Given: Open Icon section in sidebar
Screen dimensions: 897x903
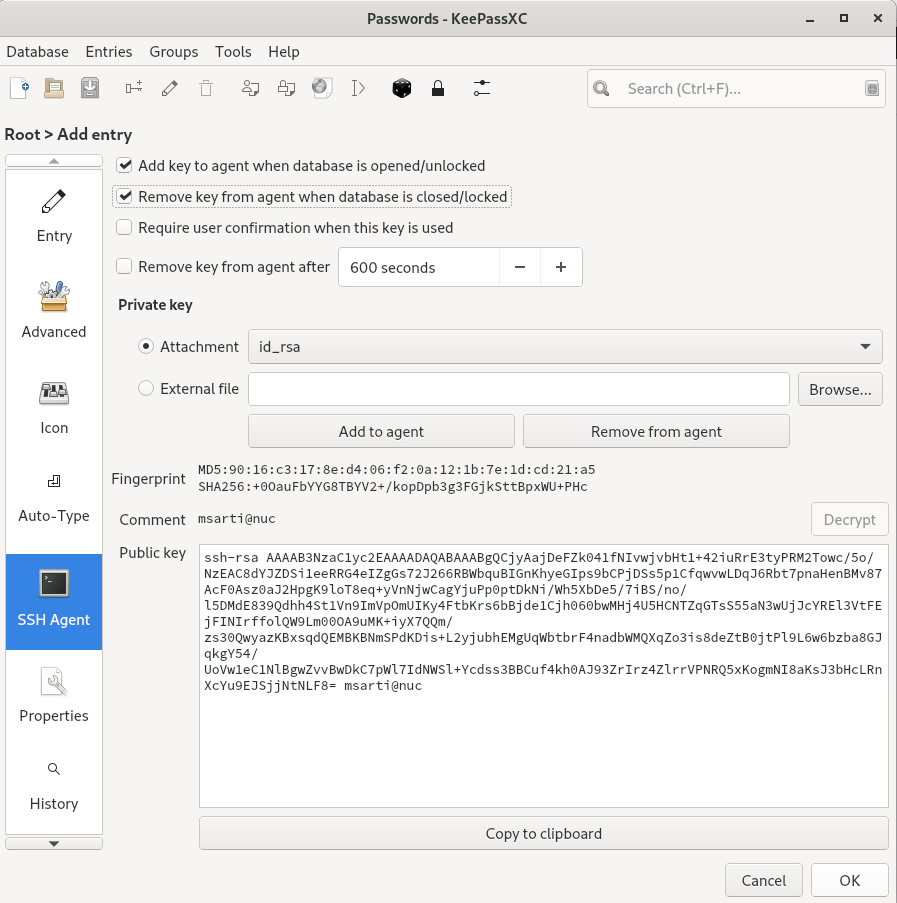Looking at the screenshot, I should [54, 408].
